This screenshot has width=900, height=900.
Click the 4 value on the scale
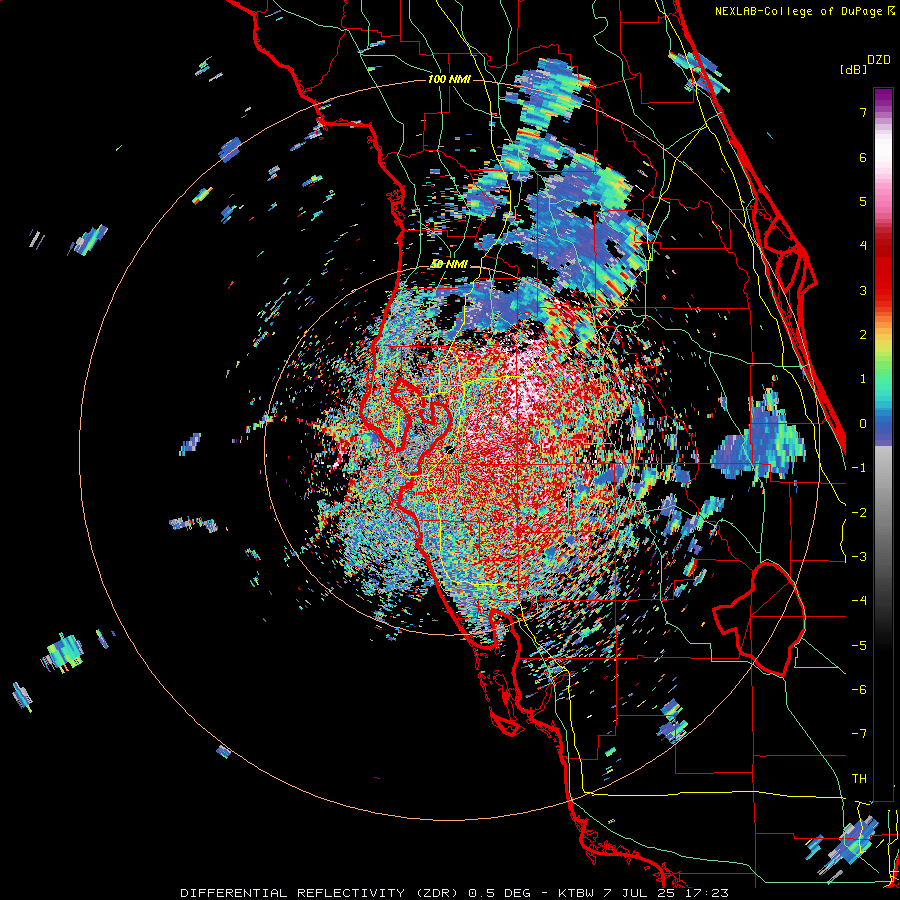pyautogui.click(x=863, y=246)
